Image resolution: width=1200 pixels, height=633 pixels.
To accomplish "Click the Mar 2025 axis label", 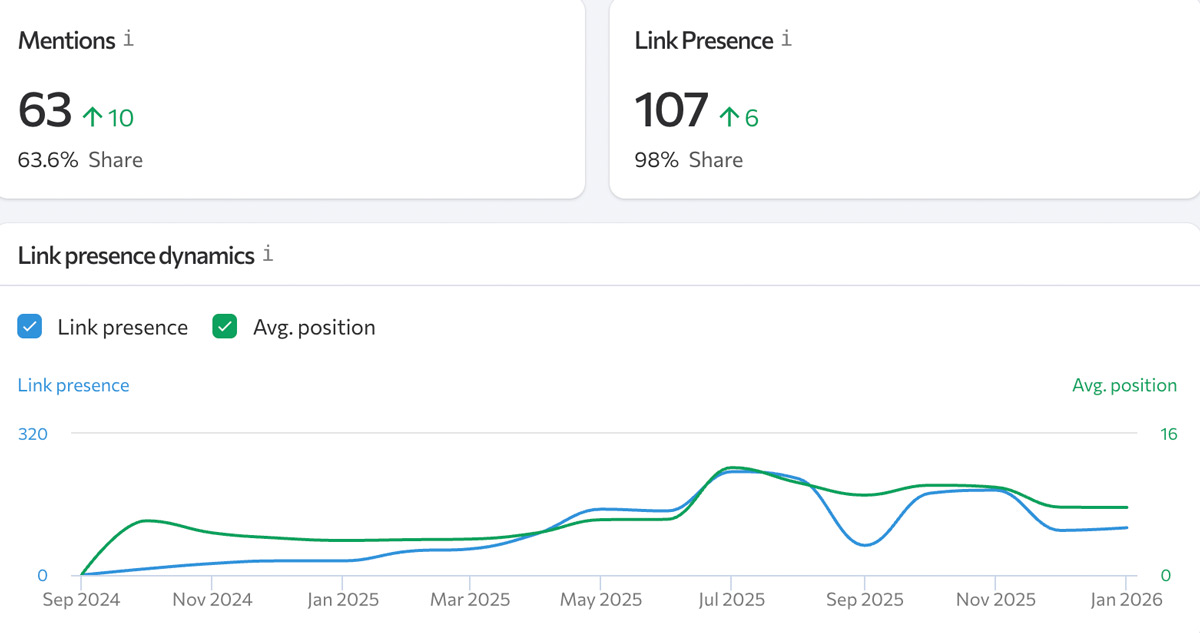I will [470, 600].
